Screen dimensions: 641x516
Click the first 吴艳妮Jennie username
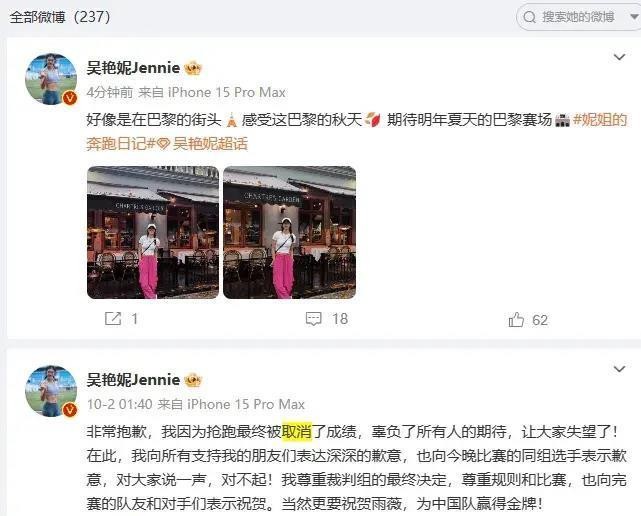[133, 67]
